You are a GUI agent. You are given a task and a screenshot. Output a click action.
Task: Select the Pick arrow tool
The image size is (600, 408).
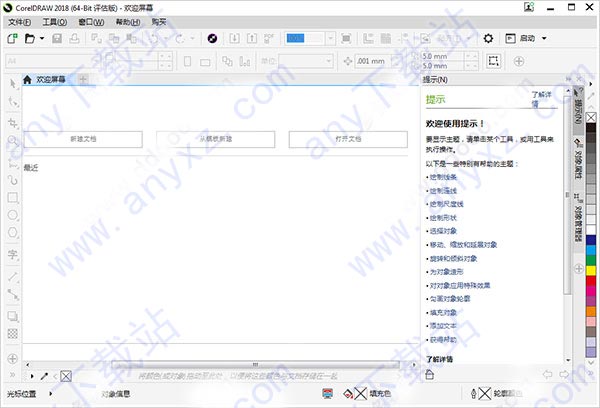click(13, 84)
